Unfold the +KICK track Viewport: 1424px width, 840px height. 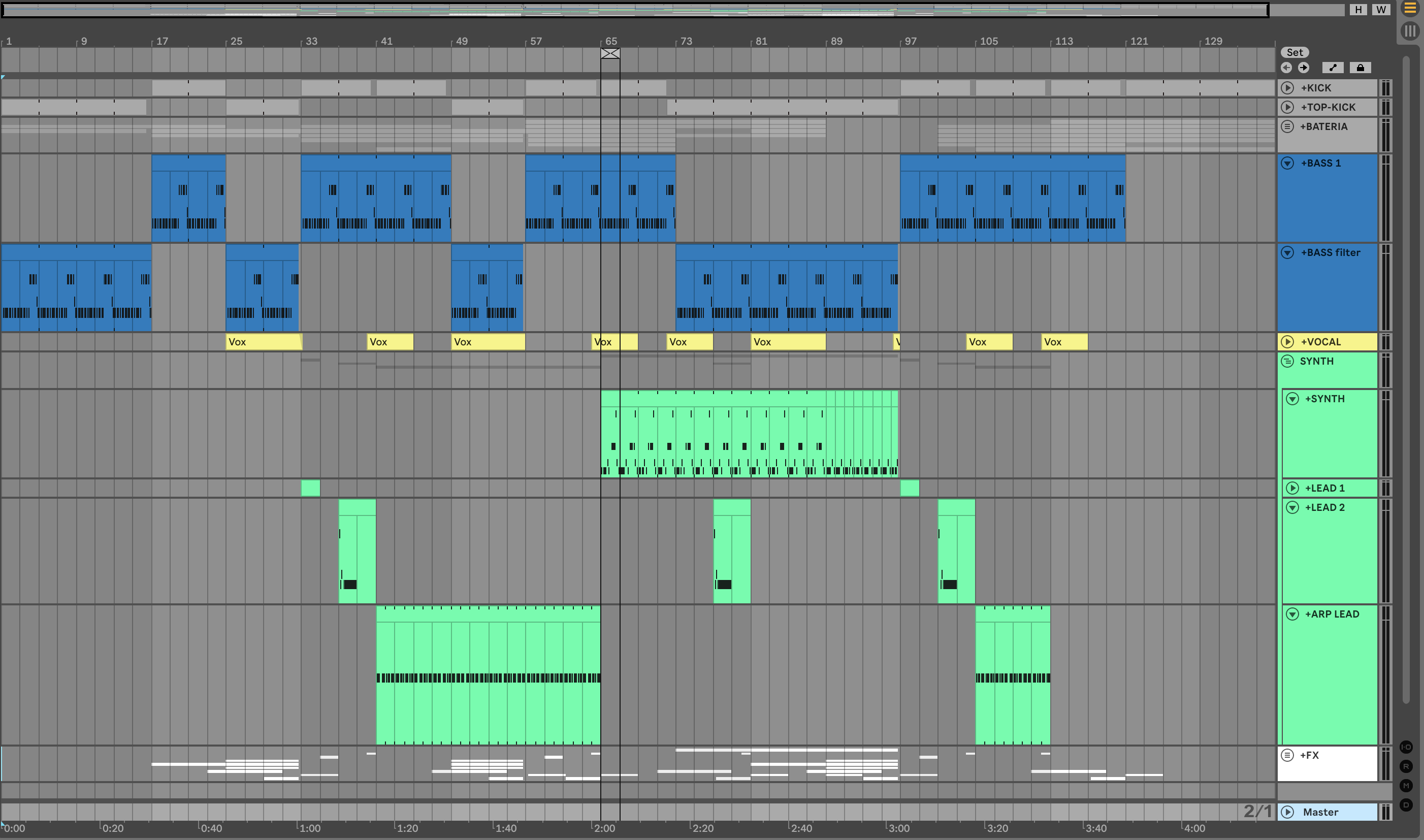1287,88
